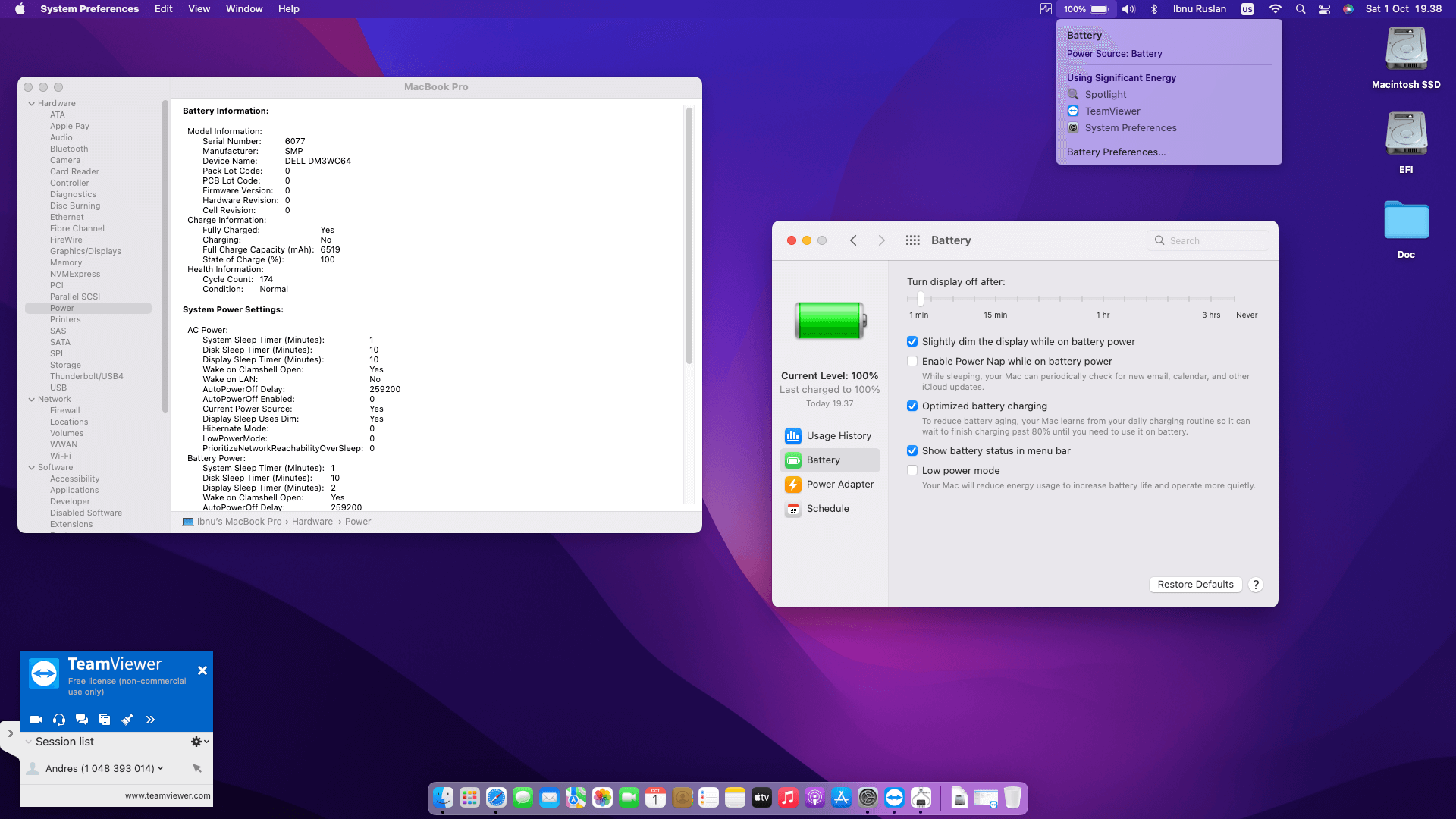Adjust the Turn display off slider
Screen dimensions: 1456x819
point(920,299)
